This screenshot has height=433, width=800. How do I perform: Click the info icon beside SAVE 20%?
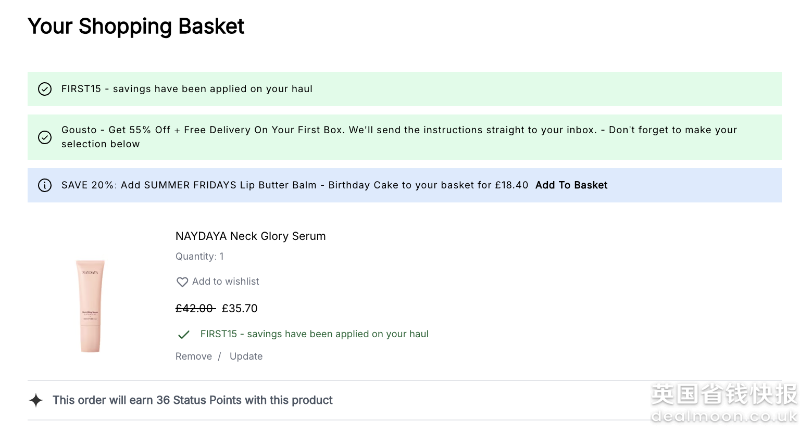coord(44,185)
